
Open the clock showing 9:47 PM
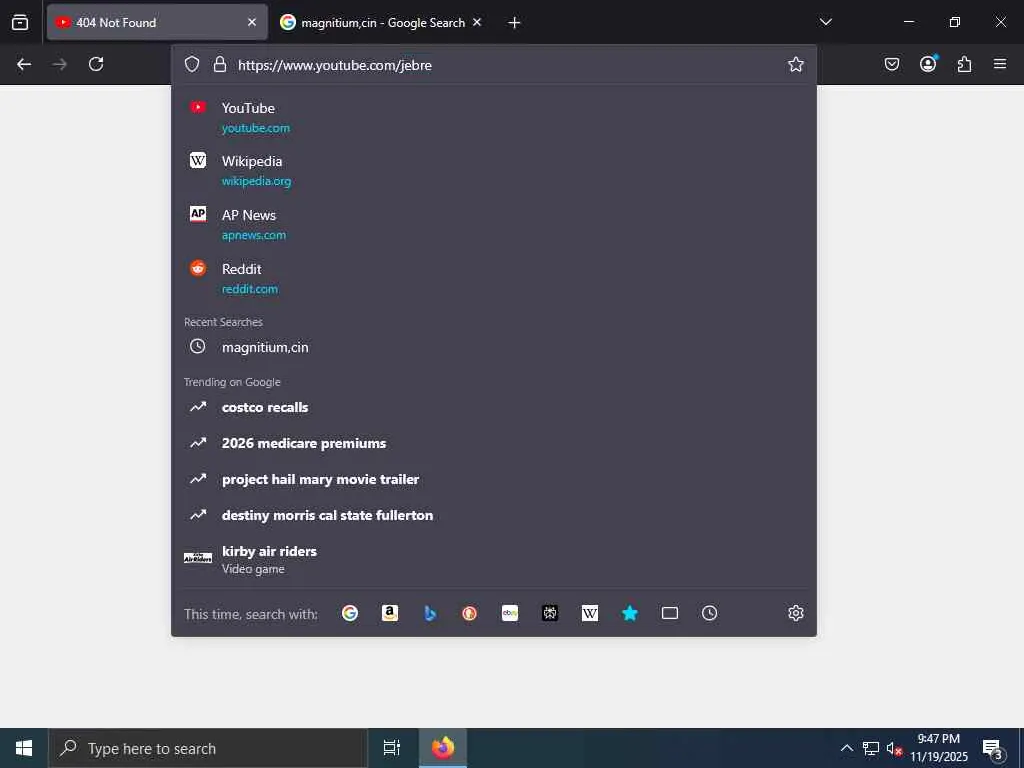pos(939,748)
